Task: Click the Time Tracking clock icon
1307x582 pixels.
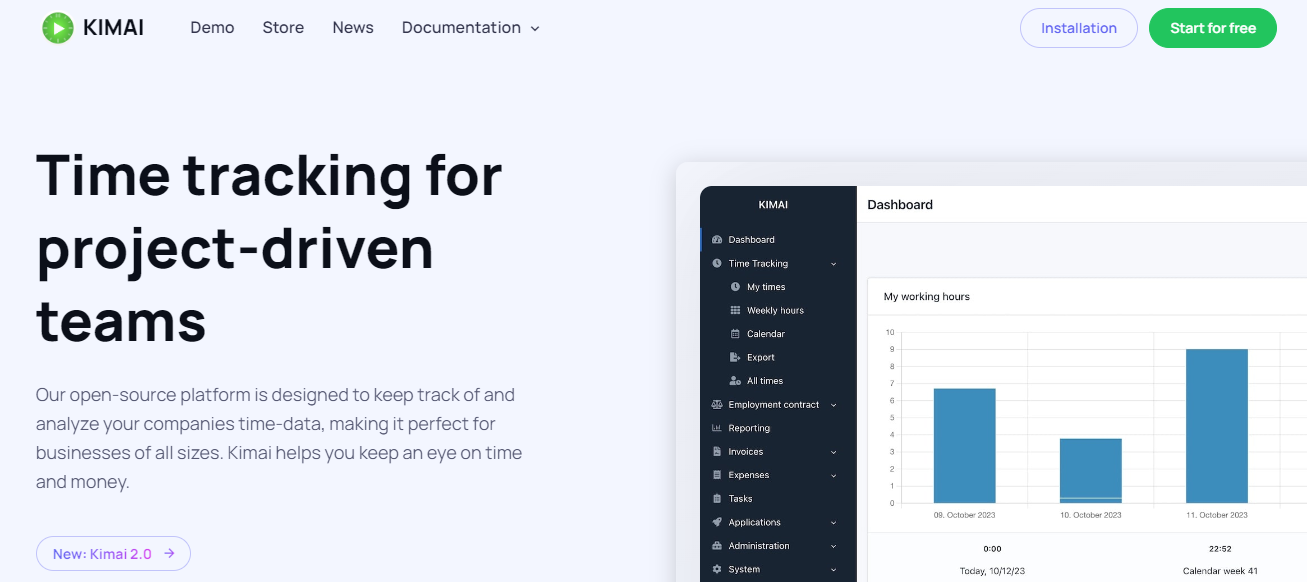Action: tap(717, 264)
